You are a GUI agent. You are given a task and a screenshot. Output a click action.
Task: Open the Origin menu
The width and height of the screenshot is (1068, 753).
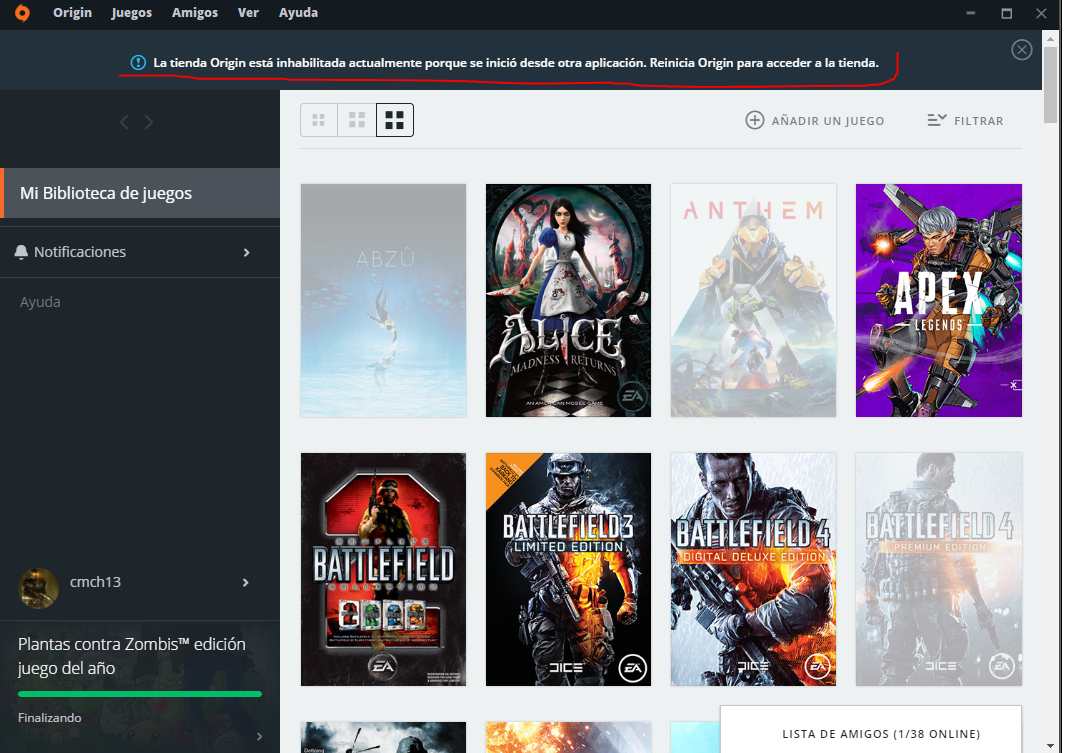tap(72, 13)
